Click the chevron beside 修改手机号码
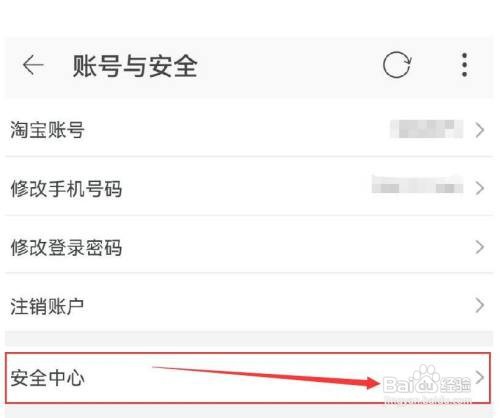500x418 pixels. point(479,188)
